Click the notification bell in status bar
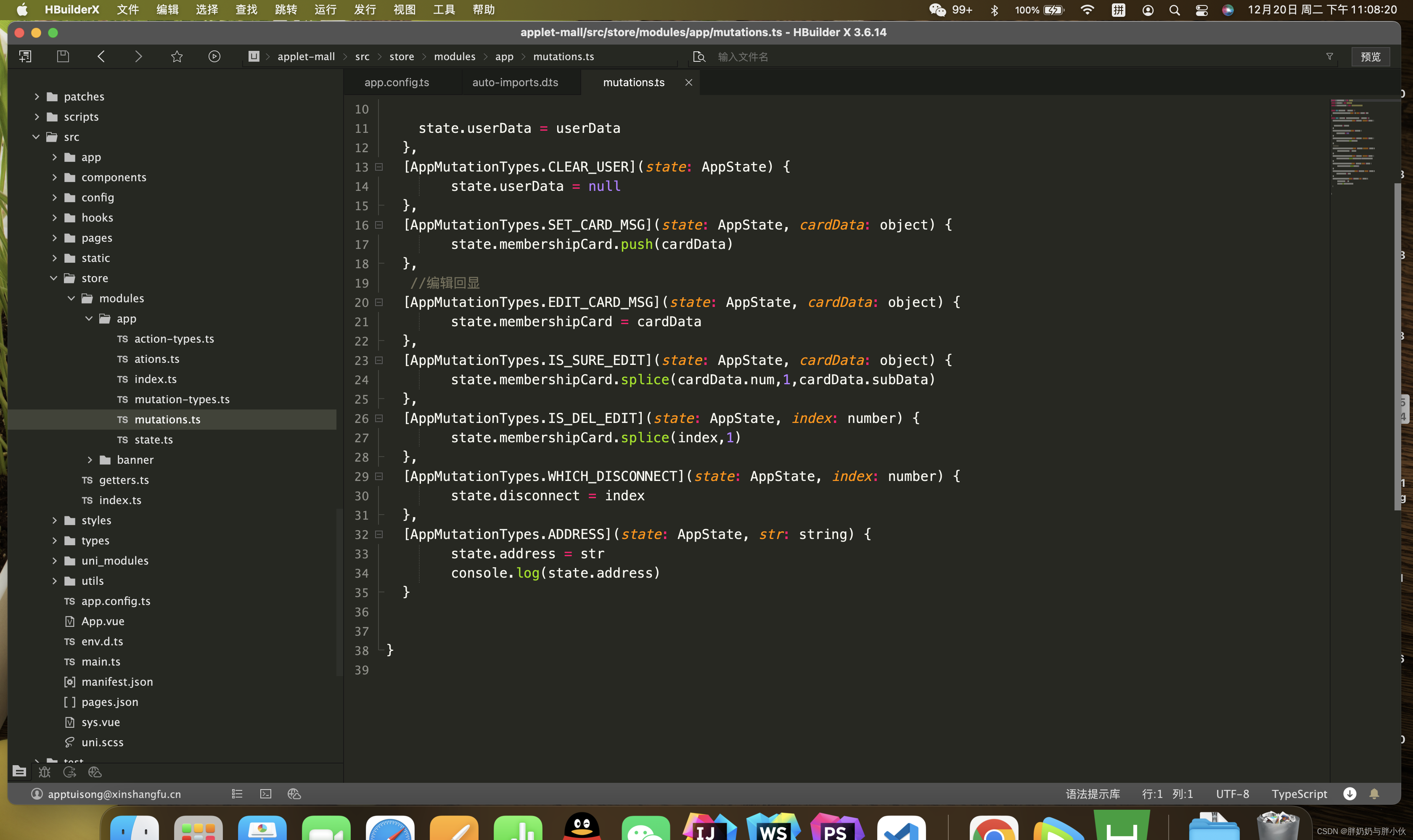 pos(1374,794)
